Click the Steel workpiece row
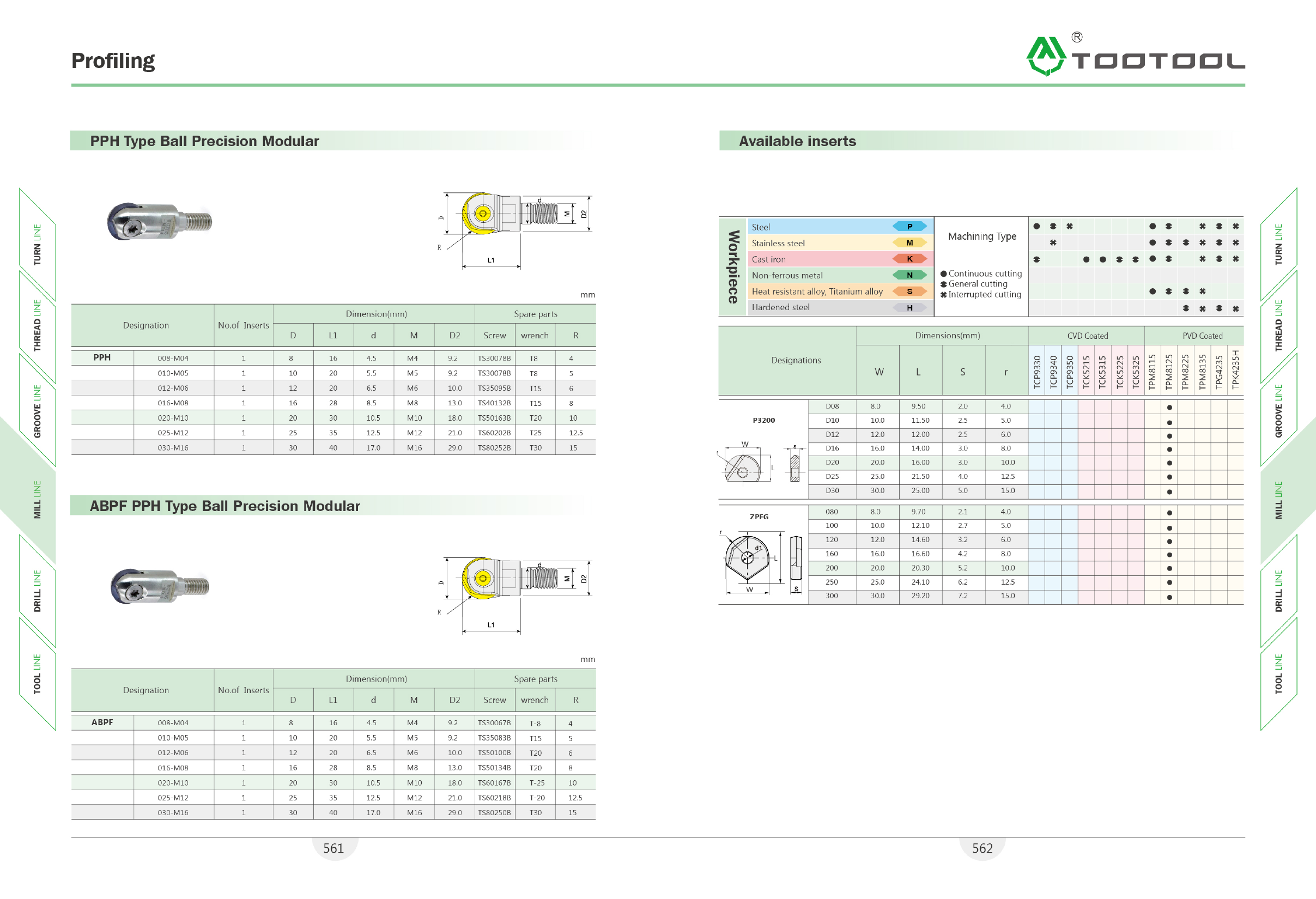Viewport: 1316px width, 899px height. [840, 227]
